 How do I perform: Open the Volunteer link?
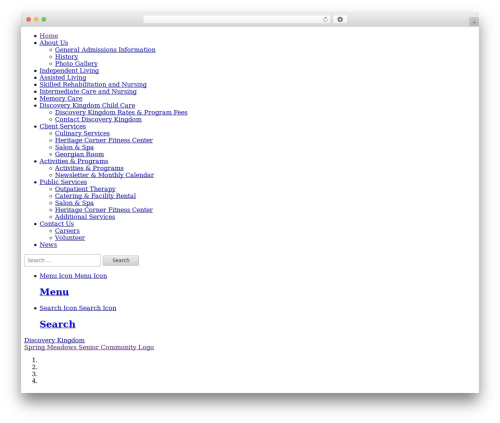click(x=70, y=238)
